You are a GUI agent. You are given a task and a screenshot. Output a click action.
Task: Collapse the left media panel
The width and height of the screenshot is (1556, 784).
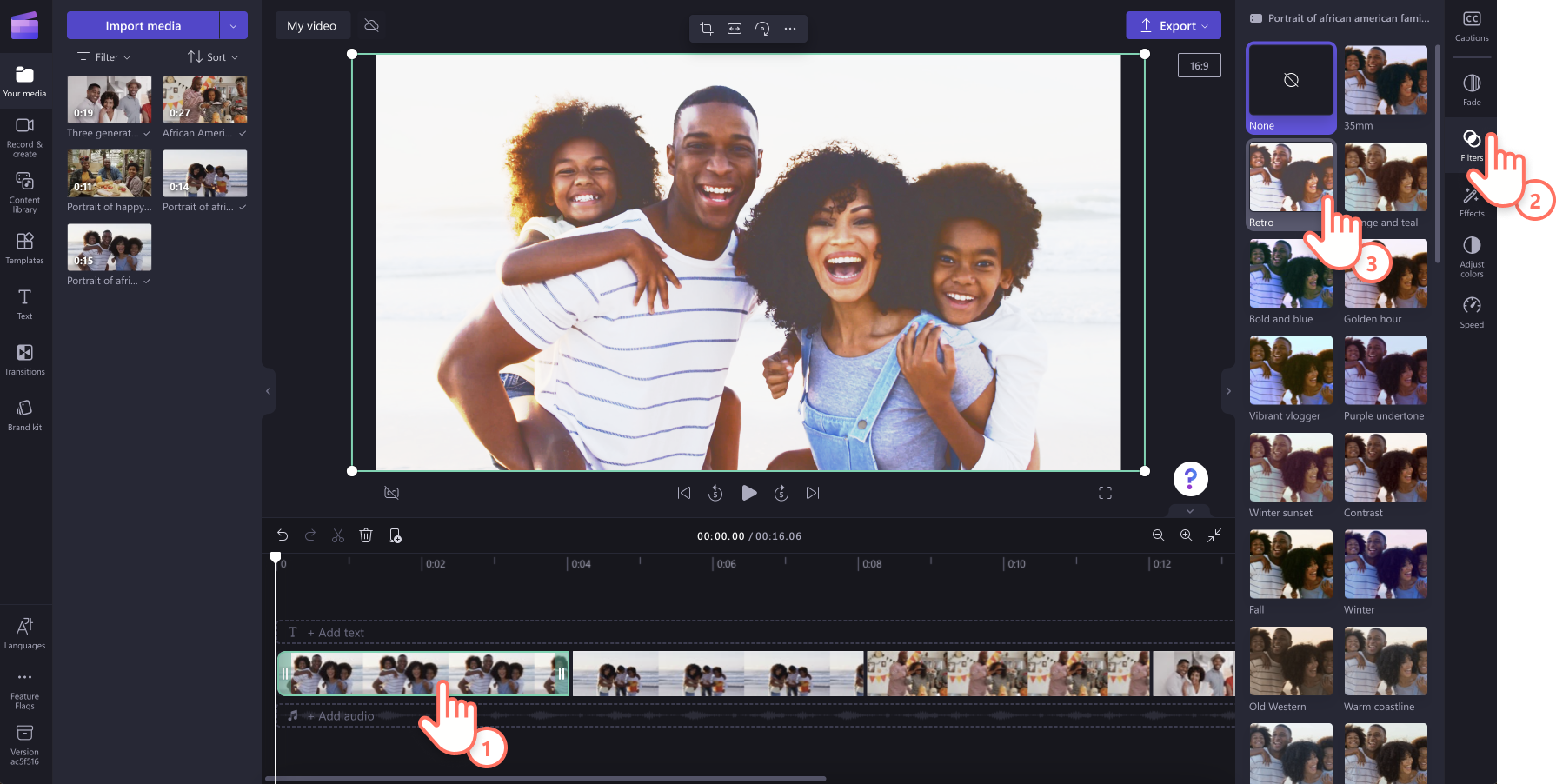(268, 391)
